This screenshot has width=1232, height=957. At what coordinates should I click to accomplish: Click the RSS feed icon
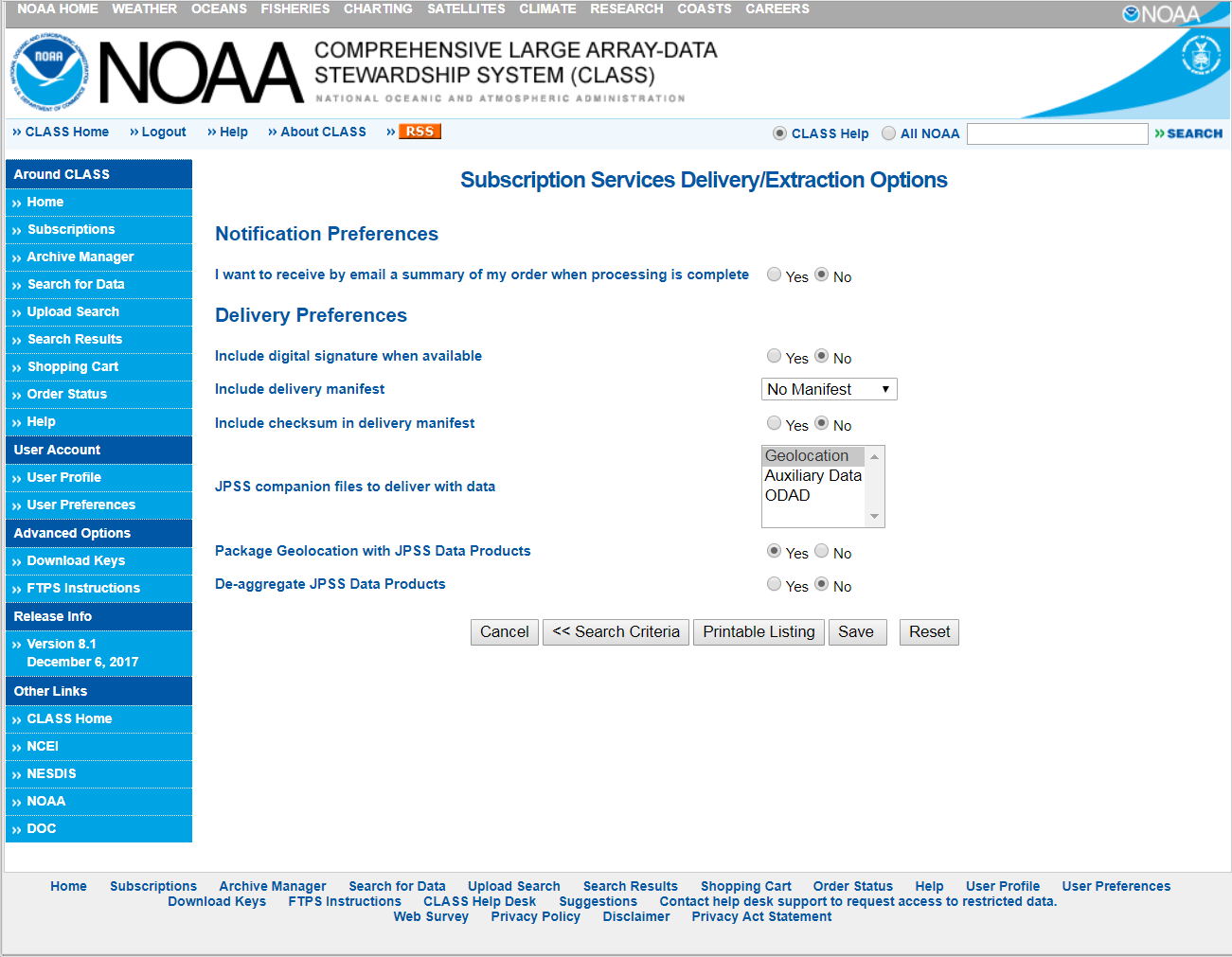(x=420, y=132)
